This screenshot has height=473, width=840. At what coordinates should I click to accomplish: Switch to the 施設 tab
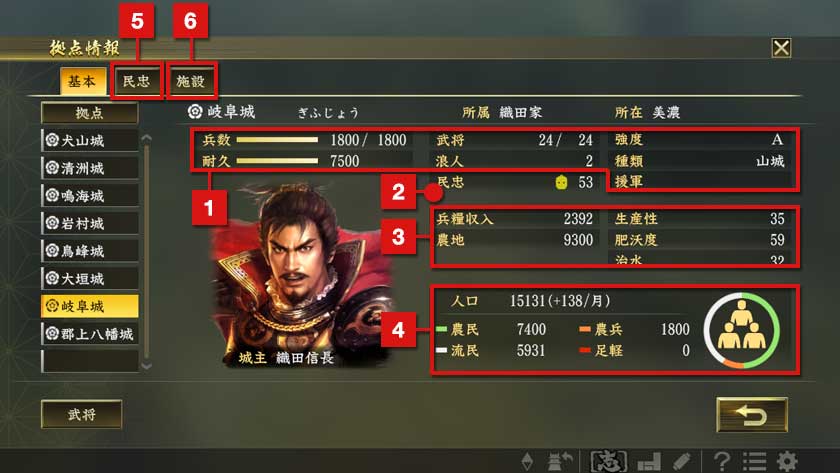click(191, 81)
